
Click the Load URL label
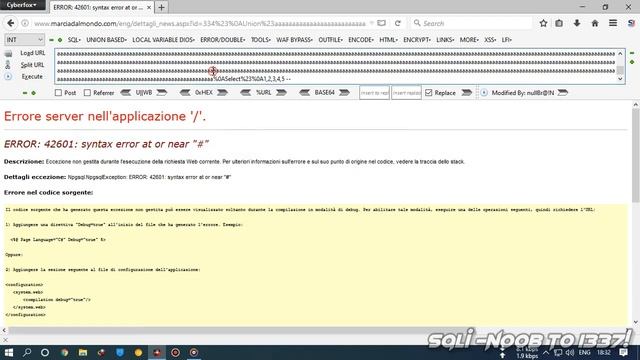(x=33, y=53)
